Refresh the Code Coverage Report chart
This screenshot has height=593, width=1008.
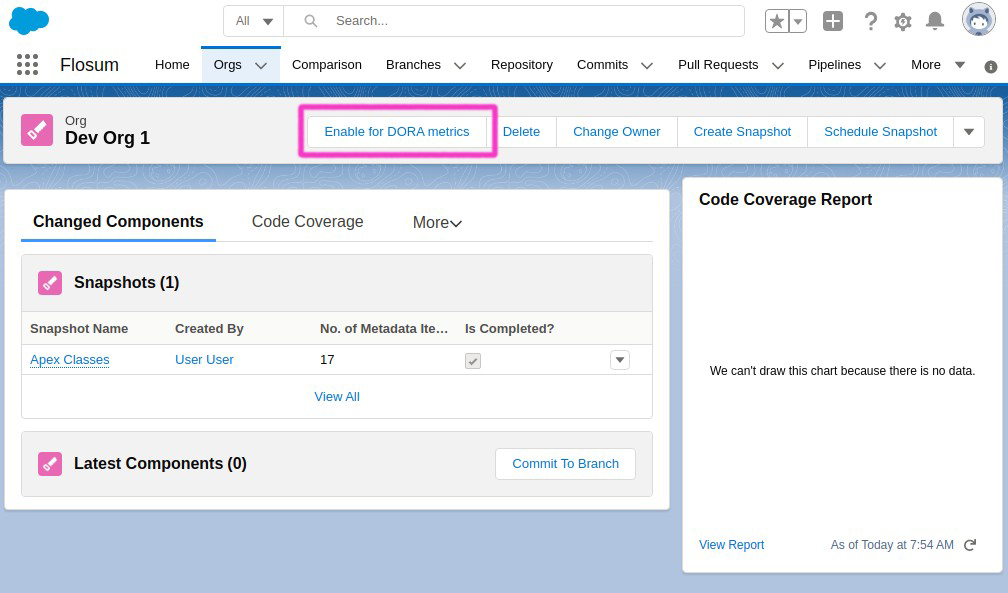click(x=970, y=545)
